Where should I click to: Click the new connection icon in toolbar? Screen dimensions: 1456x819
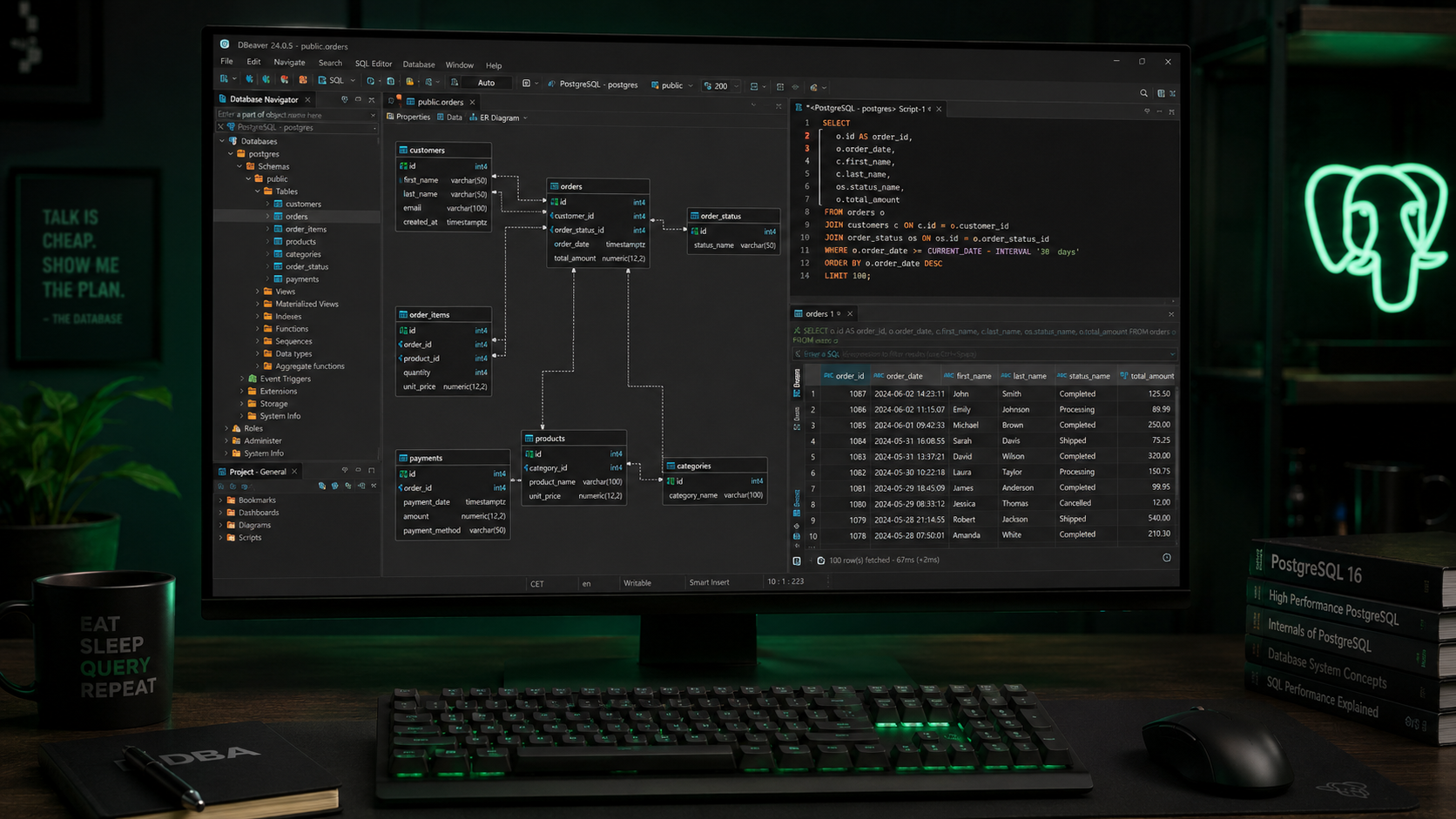point(225,79)
